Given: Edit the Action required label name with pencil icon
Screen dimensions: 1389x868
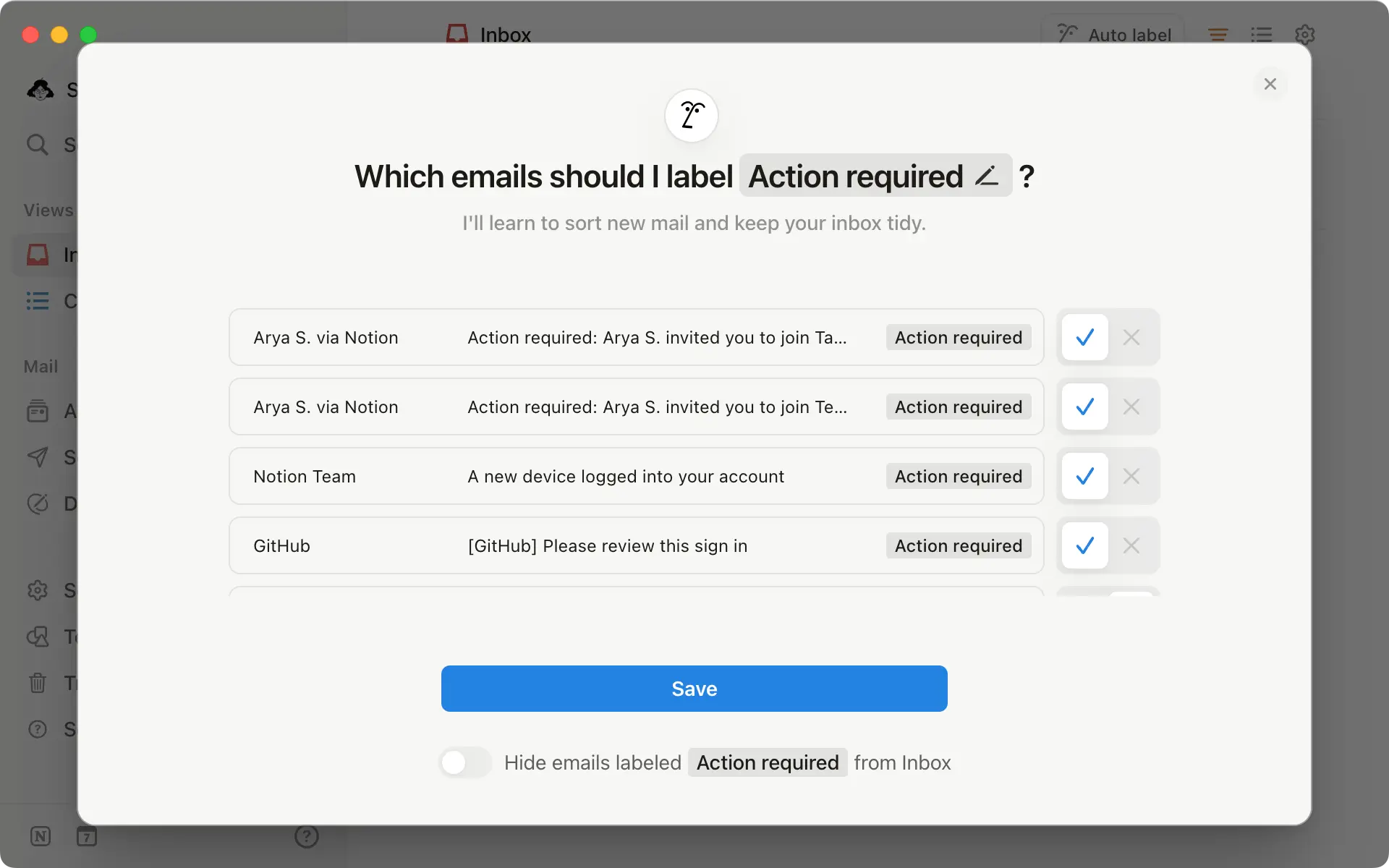Looking at the screenshot, I should point(987,175).
